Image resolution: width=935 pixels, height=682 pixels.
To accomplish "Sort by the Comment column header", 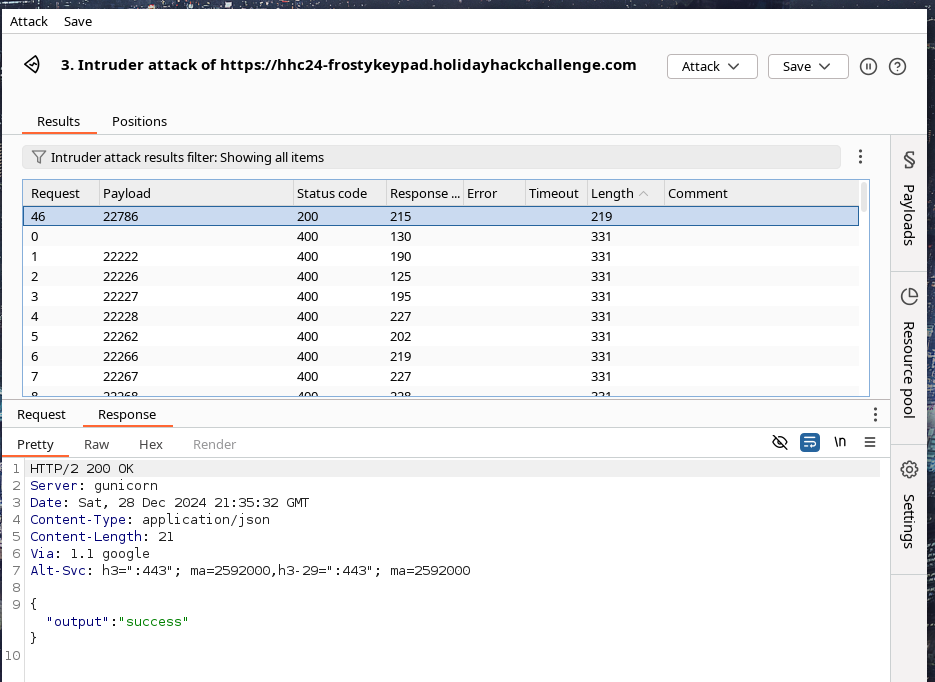I will 761,193.
